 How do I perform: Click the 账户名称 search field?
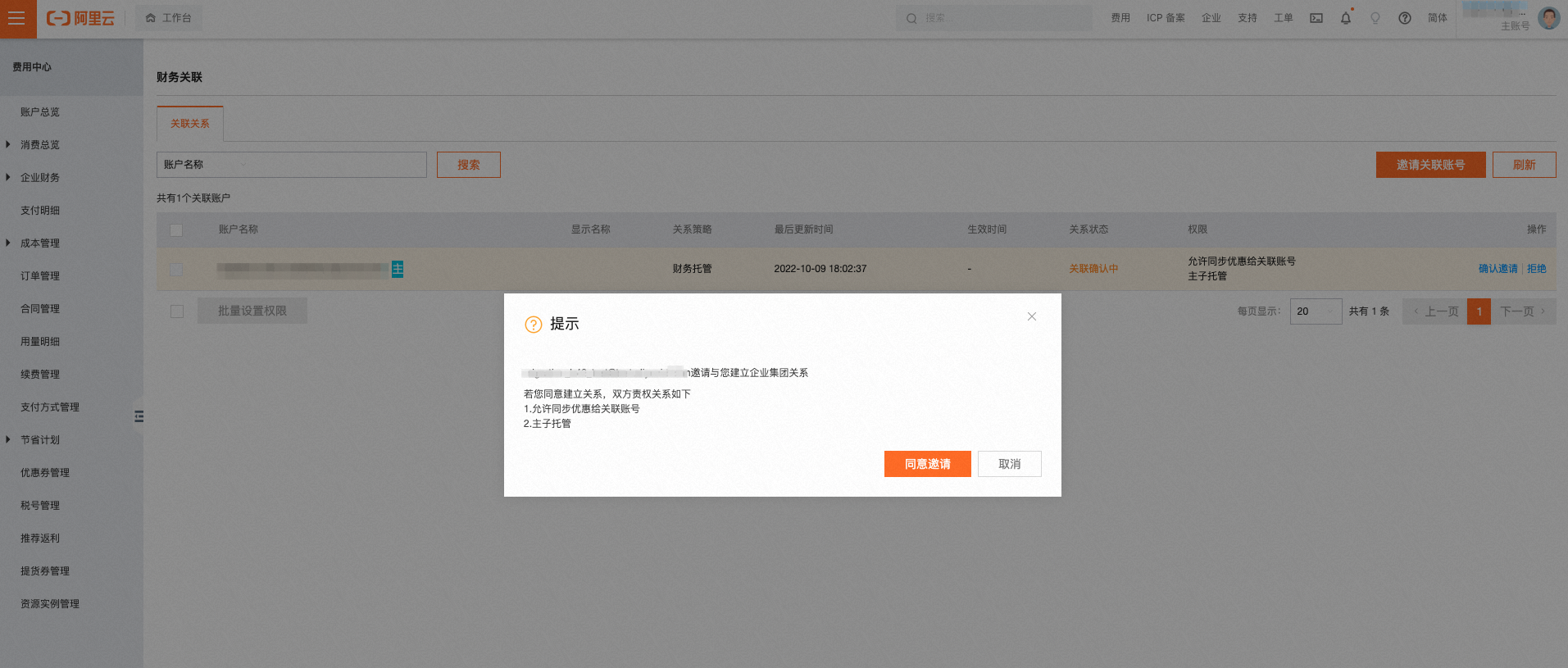292,165
